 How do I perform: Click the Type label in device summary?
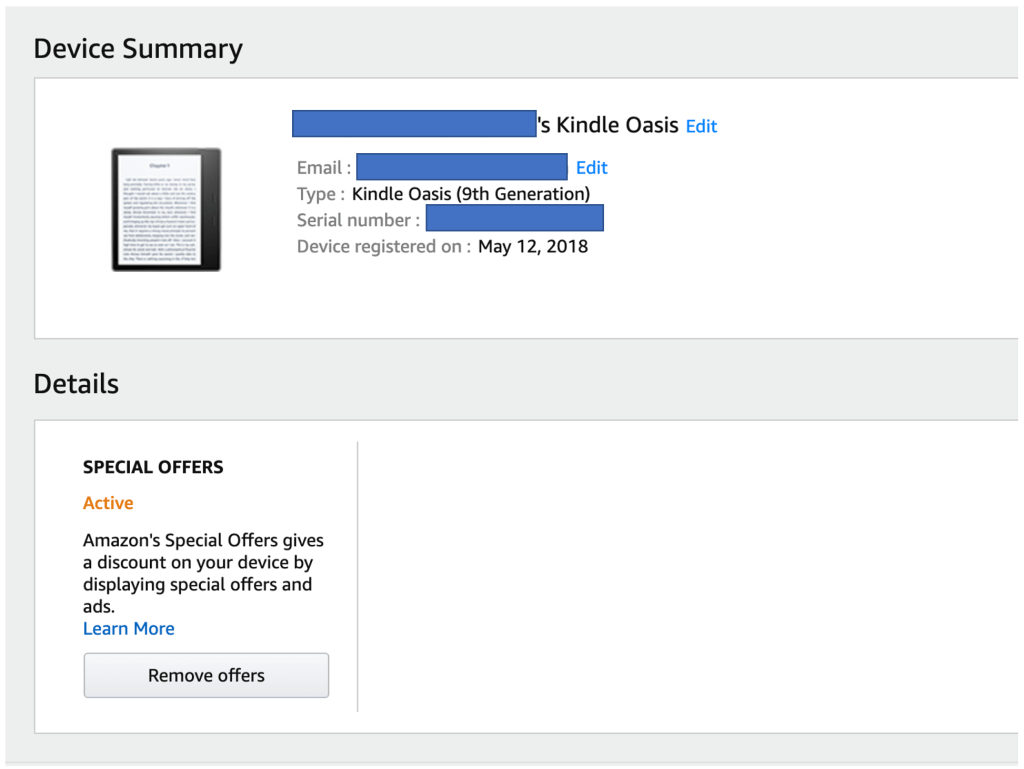[x=320, y=194]
